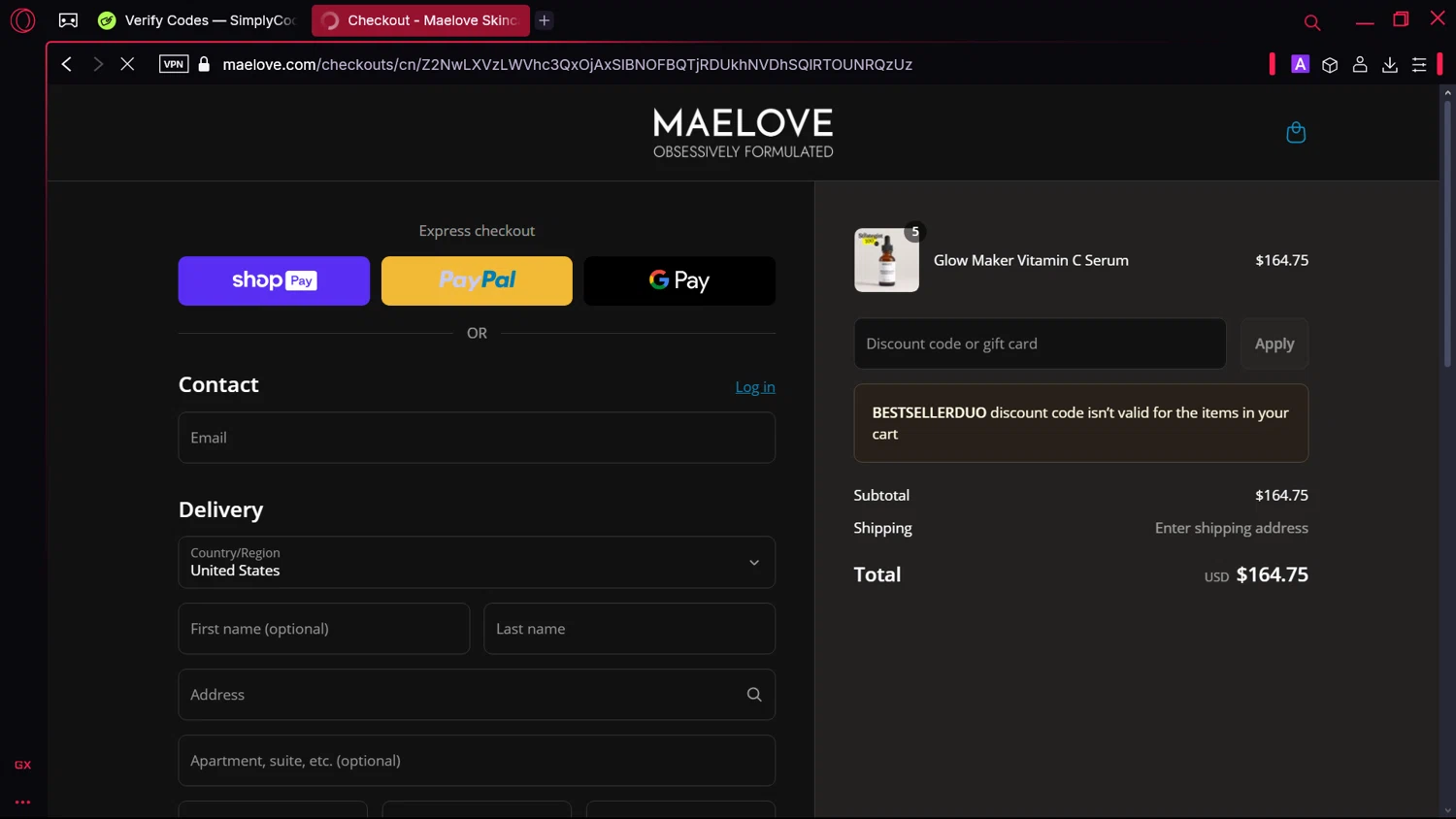Focus the Apartment, suite, etc. field
1456x819 pixels.
(x=477, y=761)
